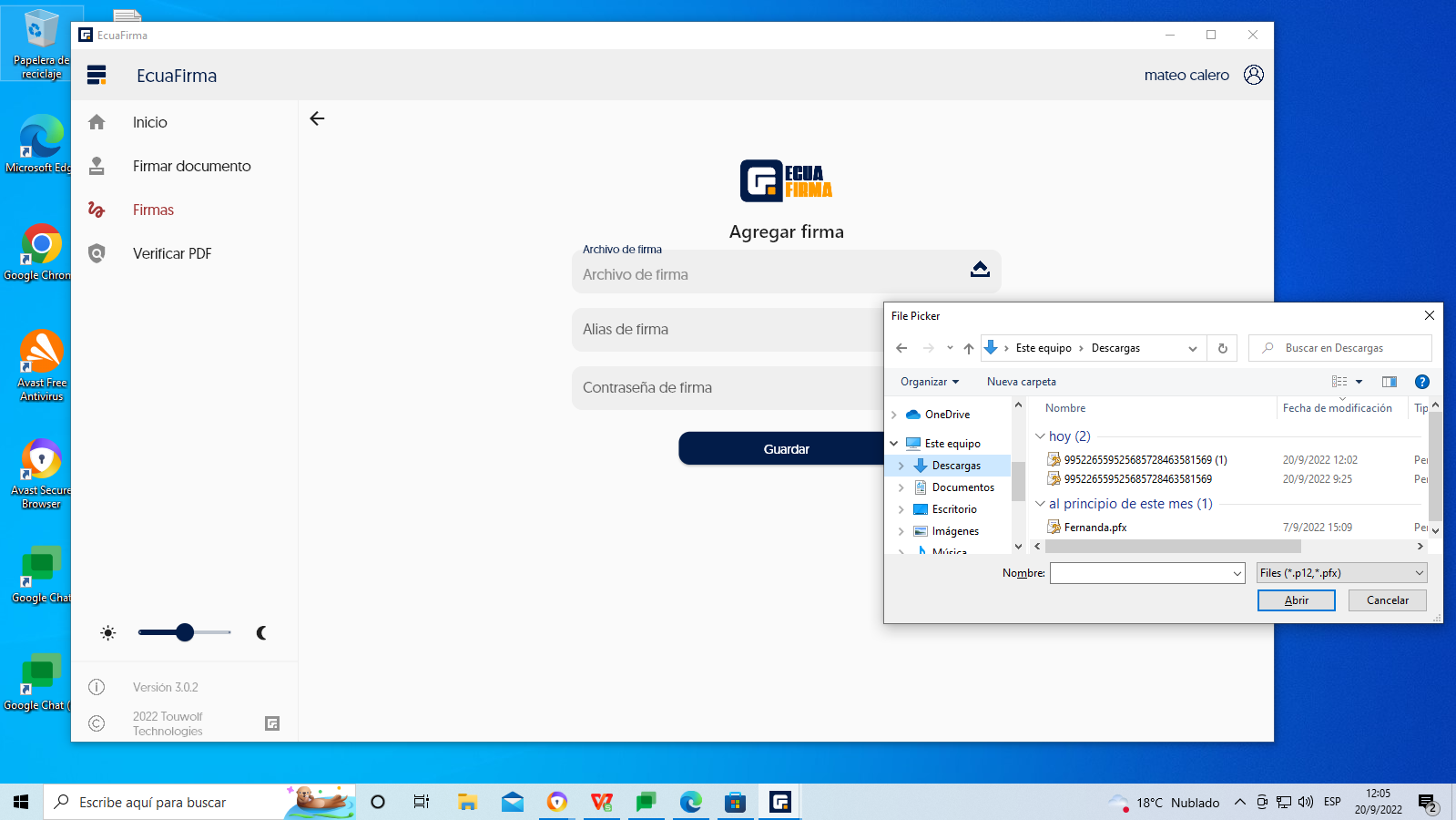
Task: Open Task View on taskbar
Action: click(421, 802)
